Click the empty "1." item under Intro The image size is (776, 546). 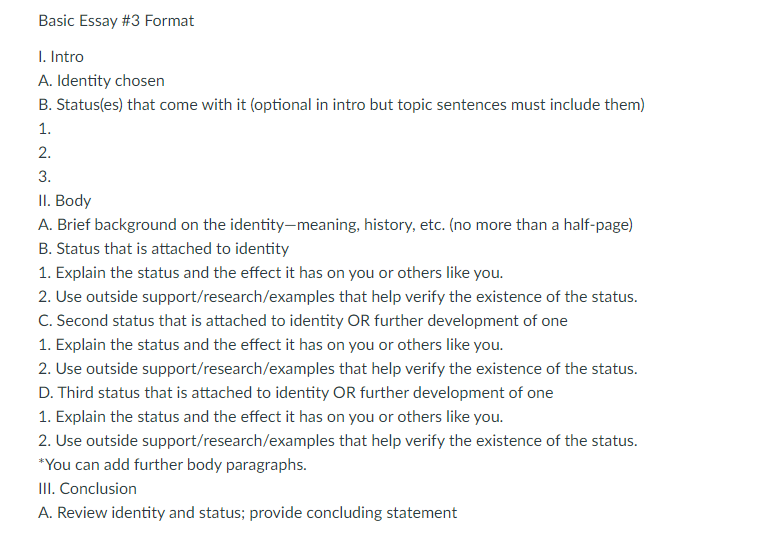(44, 129)
